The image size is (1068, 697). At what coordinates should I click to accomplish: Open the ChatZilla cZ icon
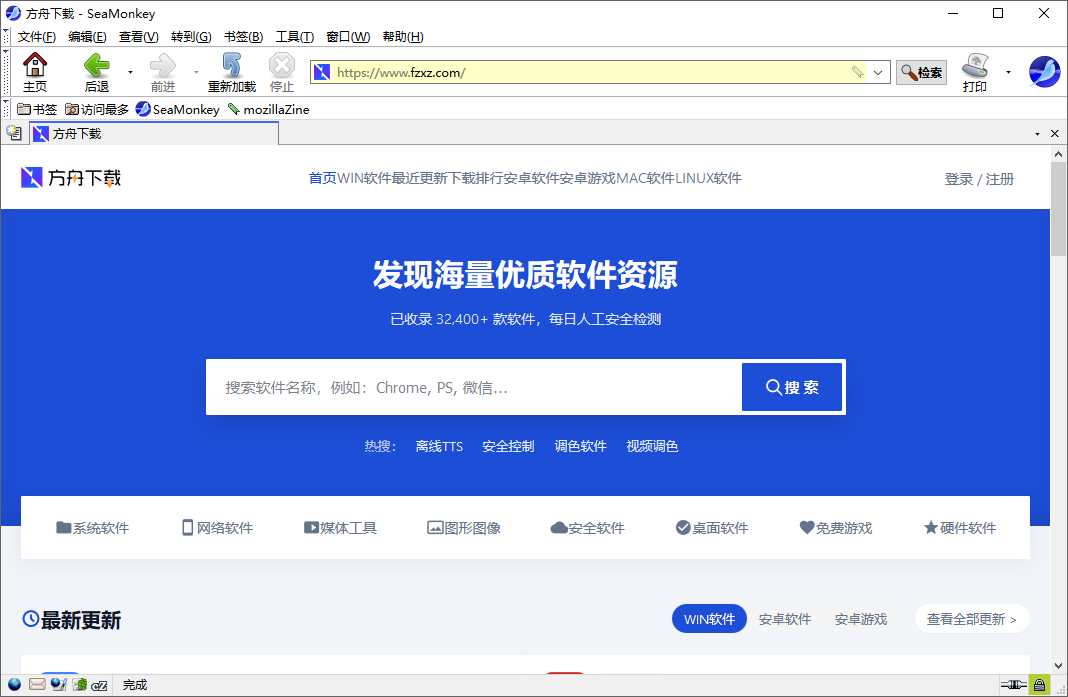tap(99, 685)
